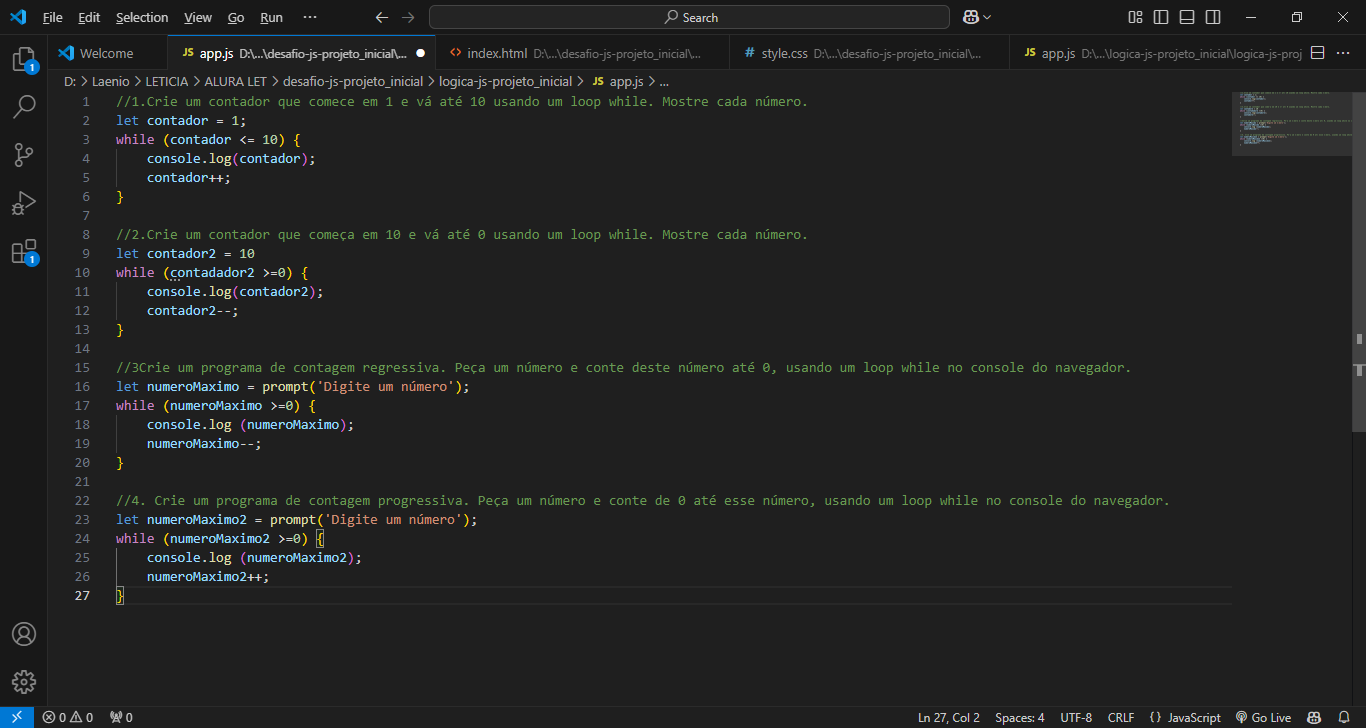
Task: Open the notifications bell
Action: [x=1344, y=717]
